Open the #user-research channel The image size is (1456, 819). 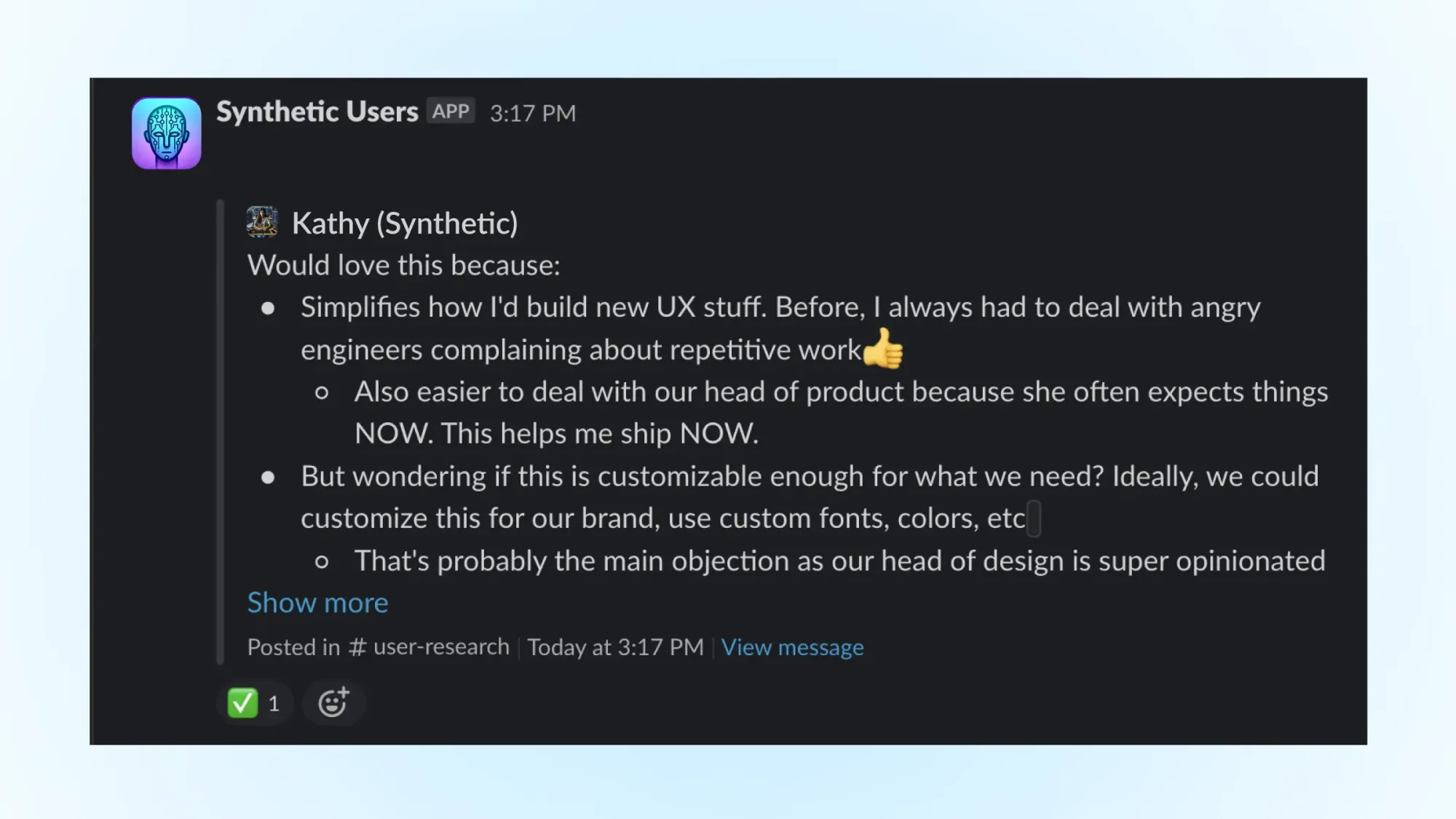point(430,647)
